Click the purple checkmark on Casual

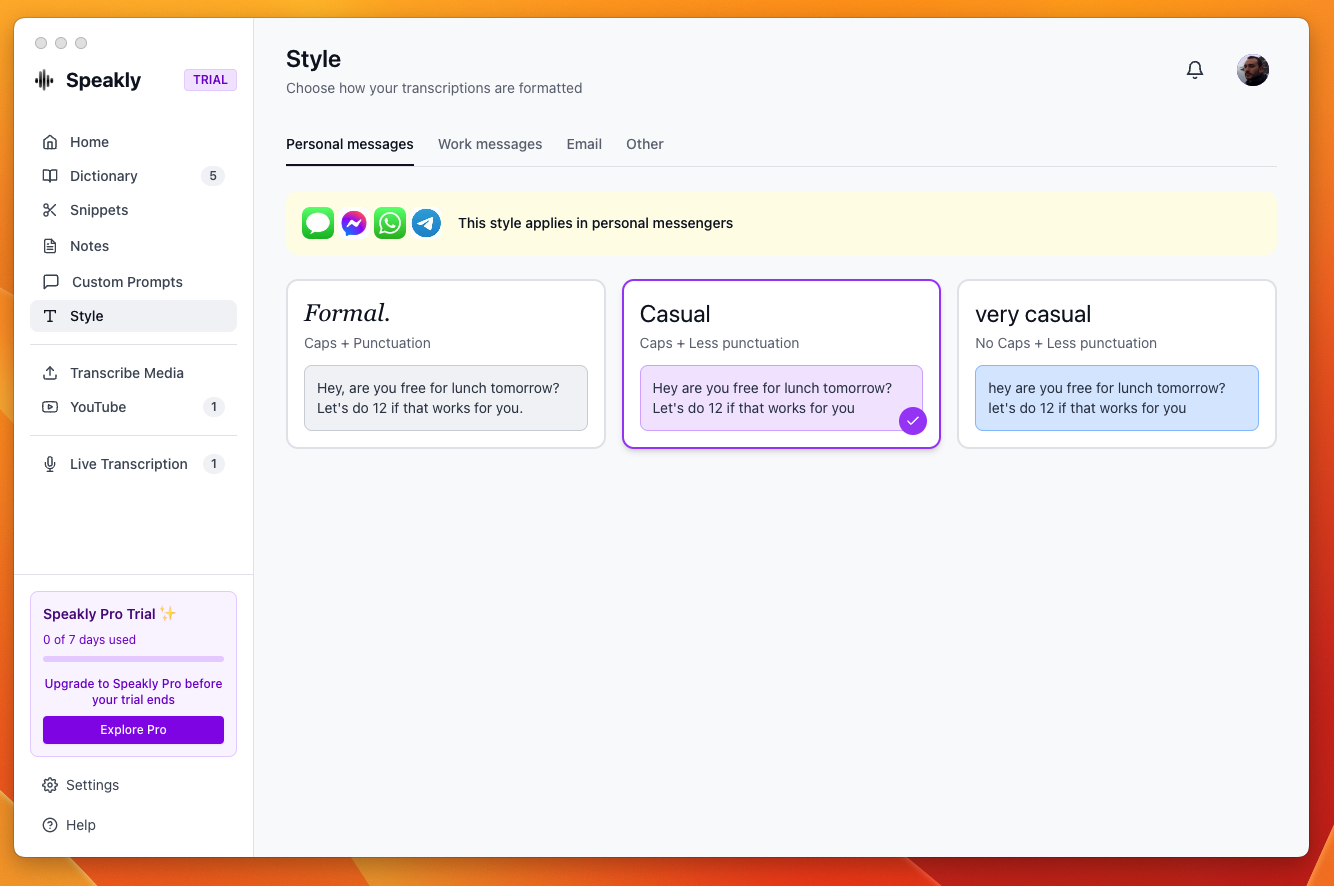(912, 421)
